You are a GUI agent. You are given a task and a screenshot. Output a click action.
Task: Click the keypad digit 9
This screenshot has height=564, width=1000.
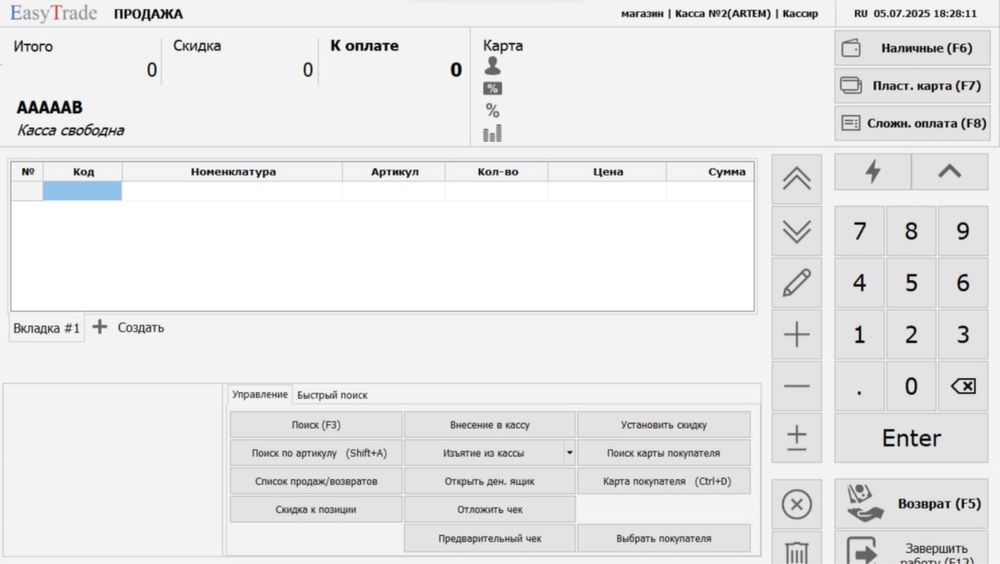tap(963, 231)
